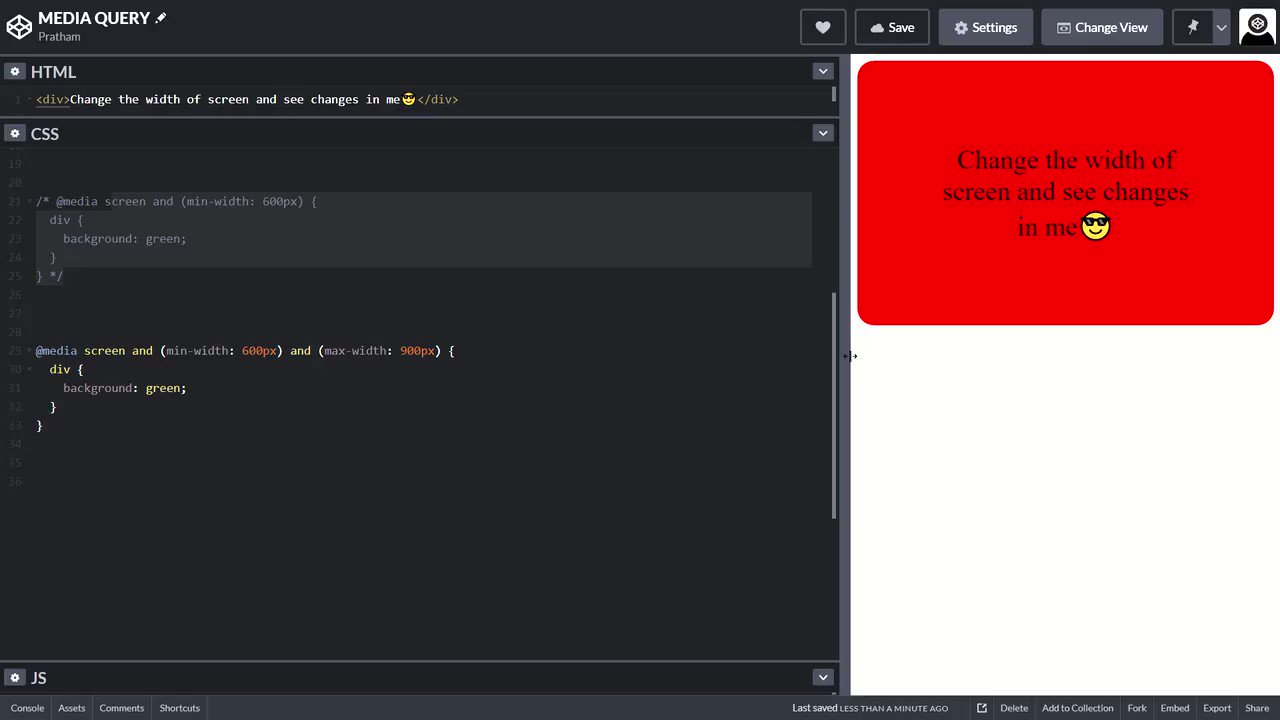1280x720 pixels.
Task: Click the Embed button
Action: [x=1175, y=708]
